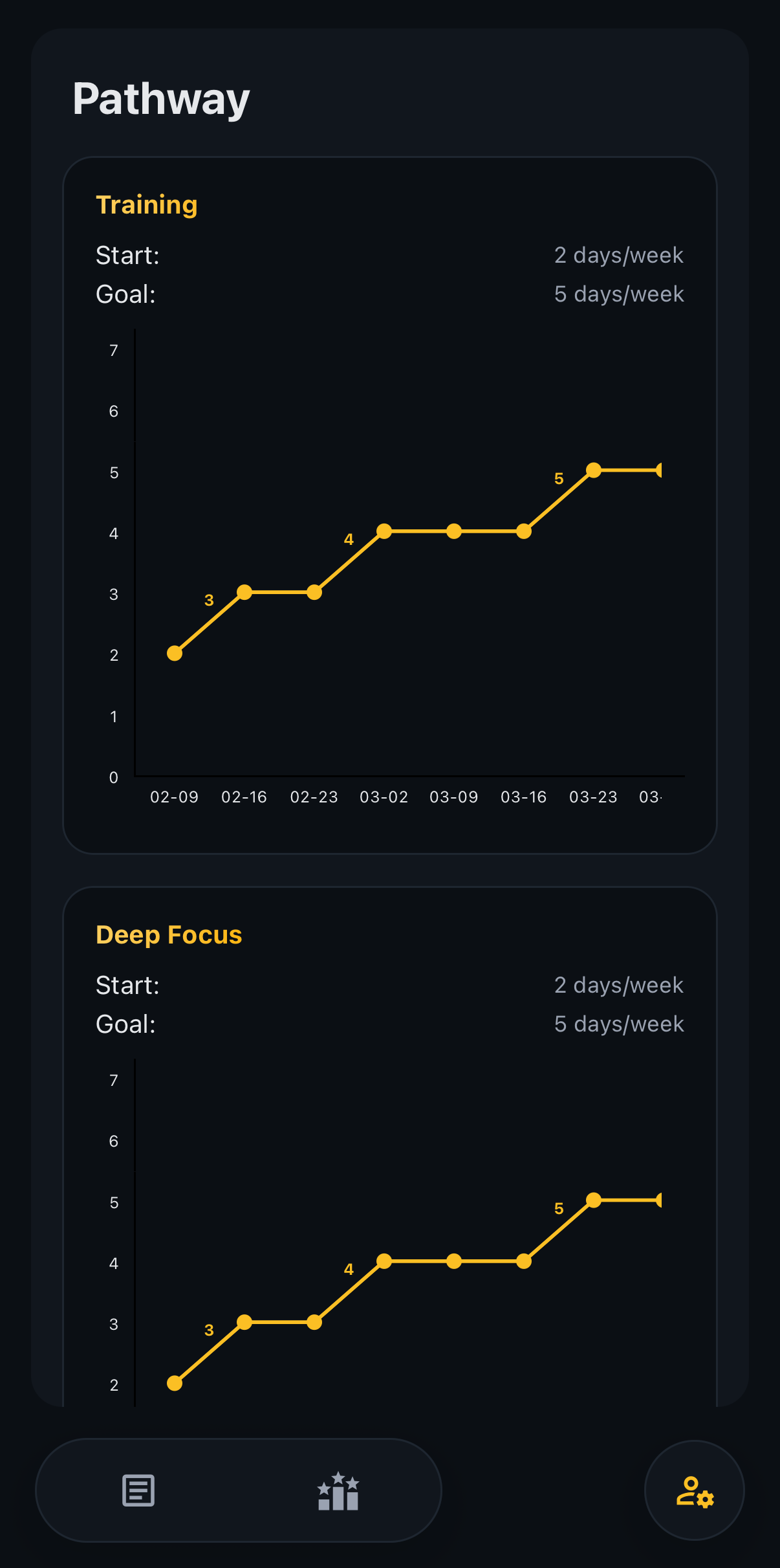Screen dimensions: 780x1568
Task: Click the document lines in the feed icon
Action: point(138,1491)
